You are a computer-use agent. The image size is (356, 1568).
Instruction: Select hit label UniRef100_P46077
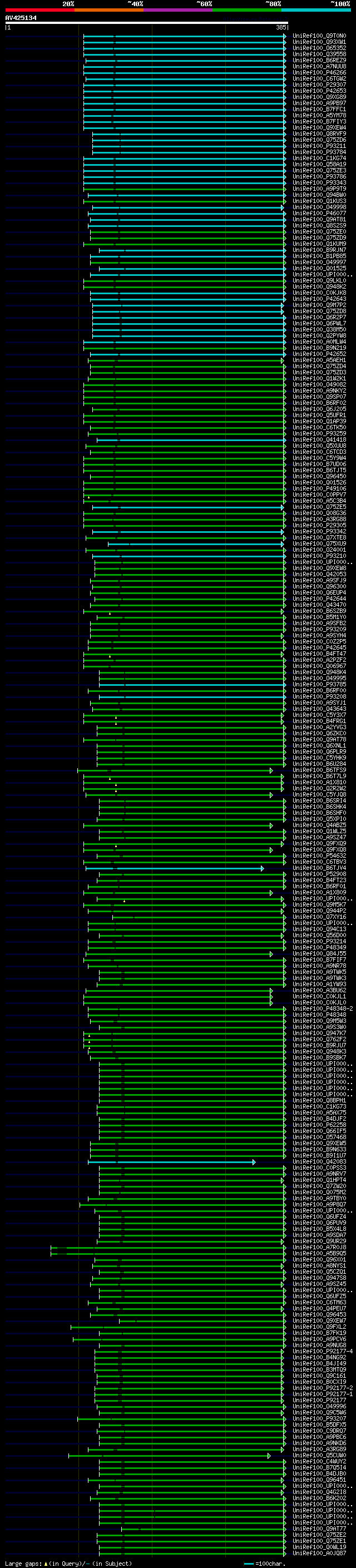tap(319, 213)
